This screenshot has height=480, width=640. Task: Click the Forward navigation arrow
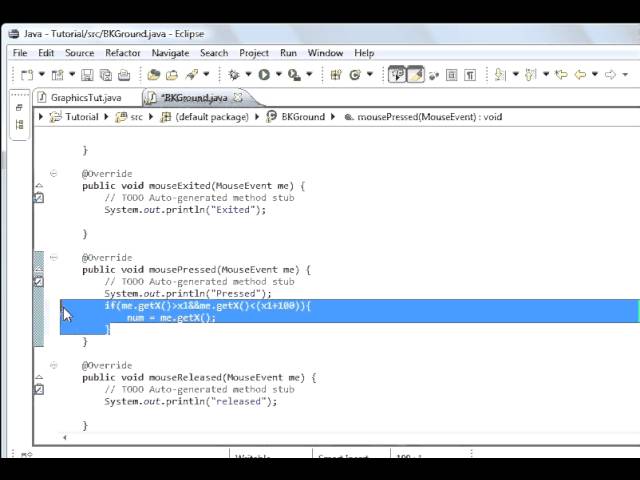coord(611,75)
